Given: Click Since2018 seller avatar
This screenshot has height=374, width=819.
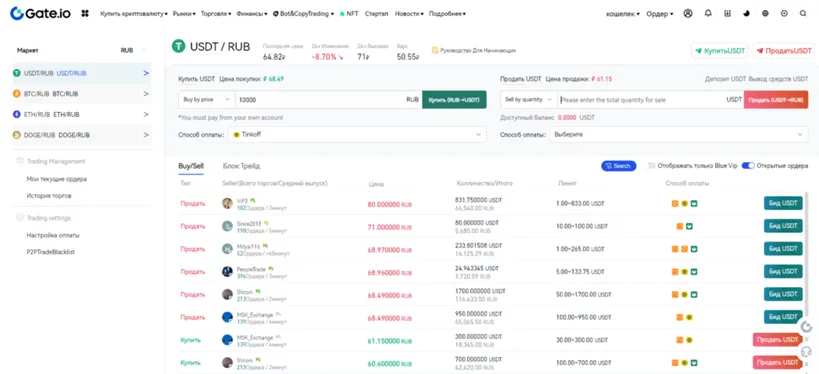Looking at the screenshot, I should [227, 226].
